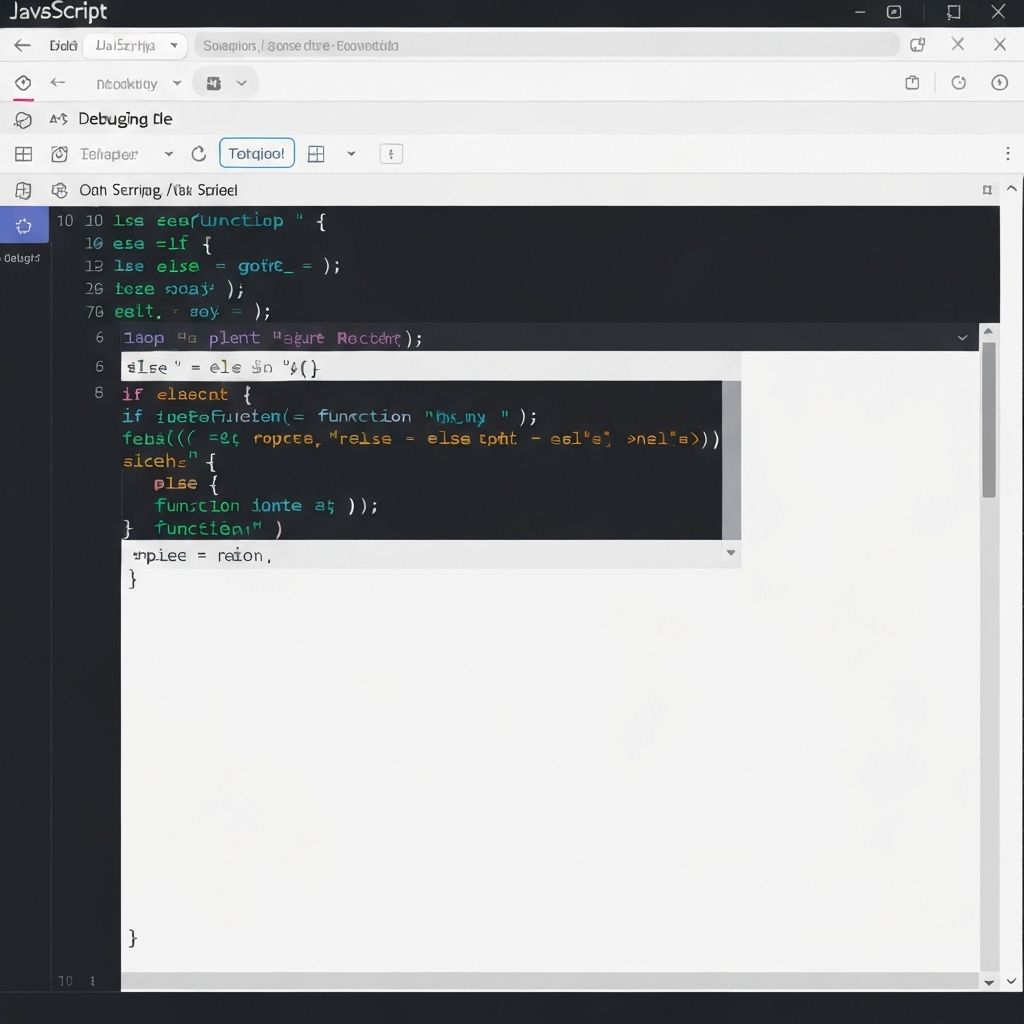1024x1024 pixels.
Task: Click the share icon in upper right toolbar
Action: click(912, 83)
